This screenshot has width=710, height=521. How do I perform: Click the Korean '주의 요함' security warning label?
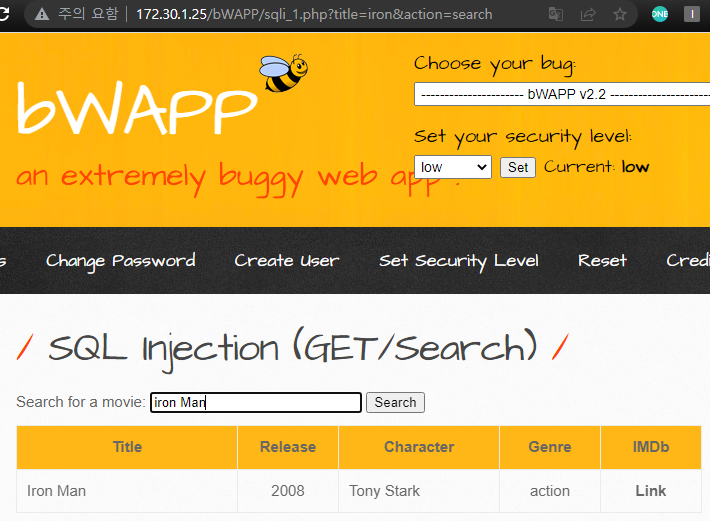click(x=88, y=14)
